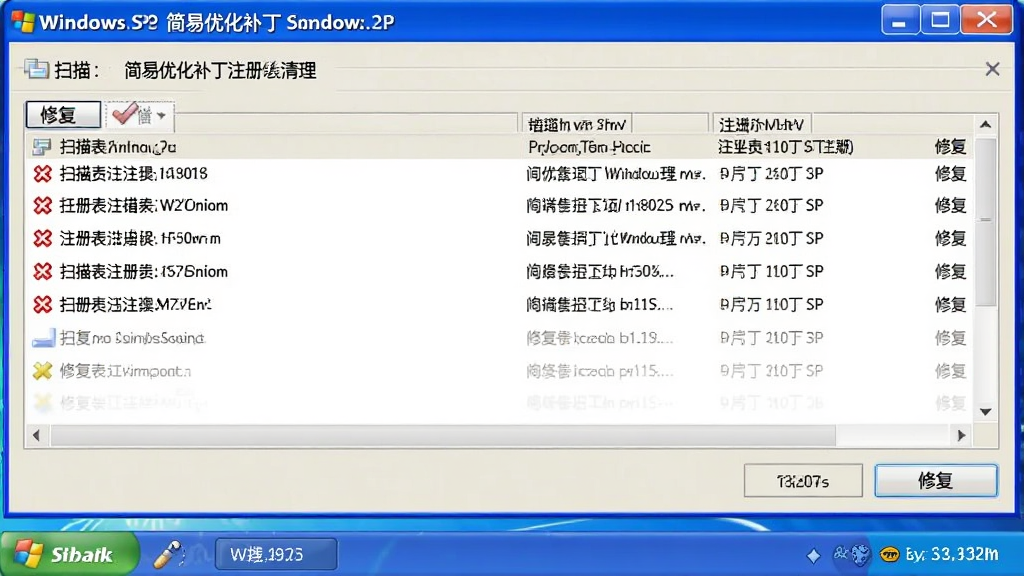Click the blue diamond tray icon
This screenshot has width=1024, height=576.
(x=814, y=556)
